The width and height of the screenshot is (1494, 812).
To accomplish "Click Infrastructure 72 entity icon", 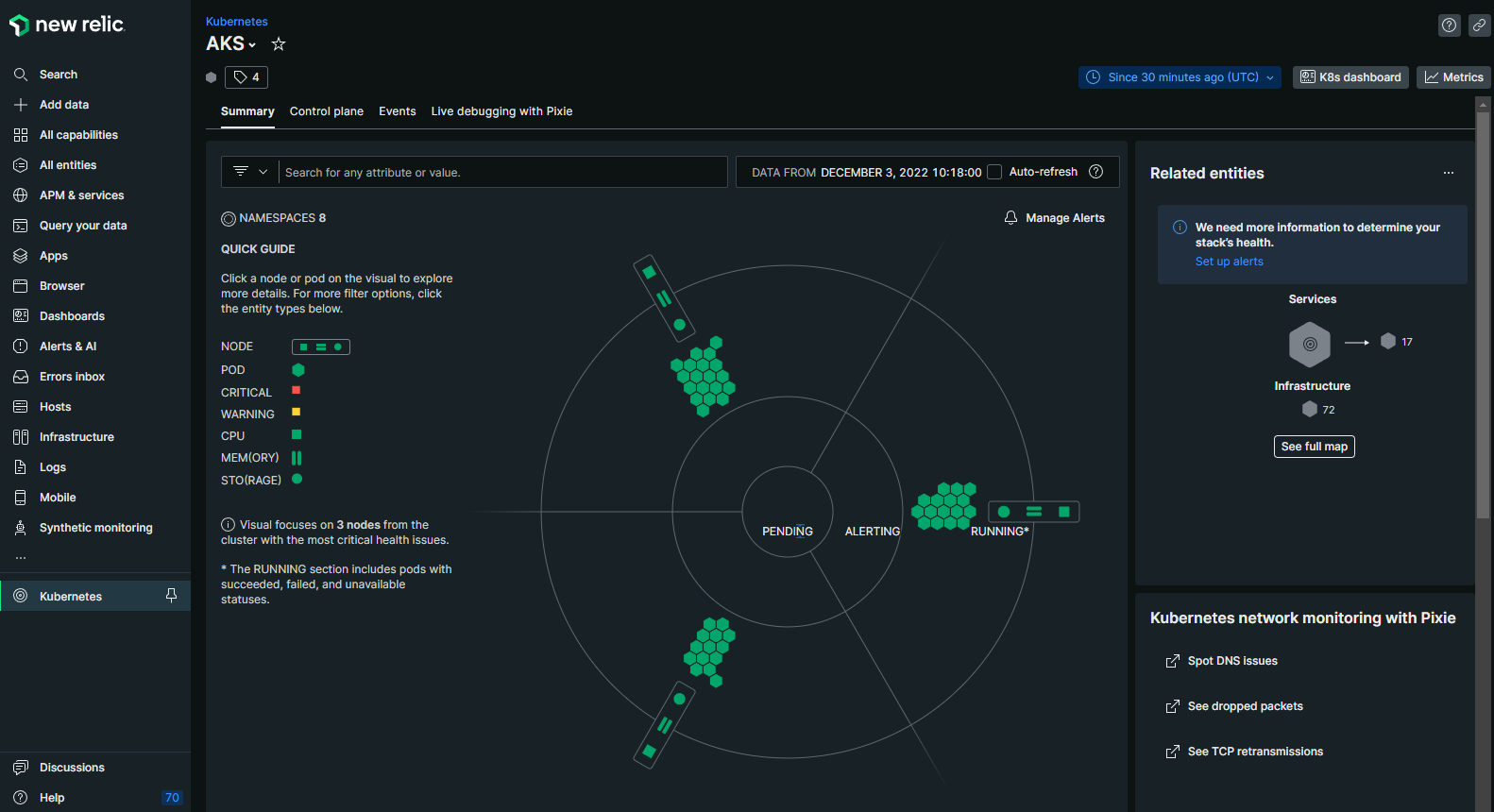I will pyautogui.click(x=1310, y=409).
